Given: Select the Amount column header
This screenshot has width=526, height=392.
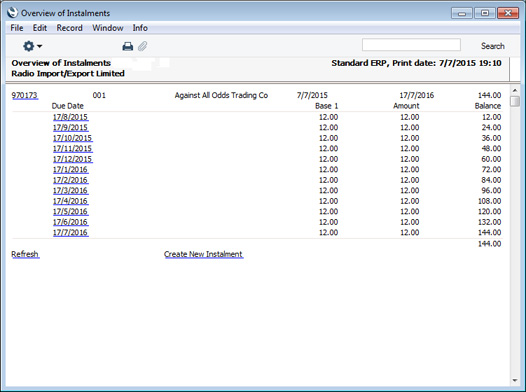Looking at the screenshot, I should tap(406, 106).
